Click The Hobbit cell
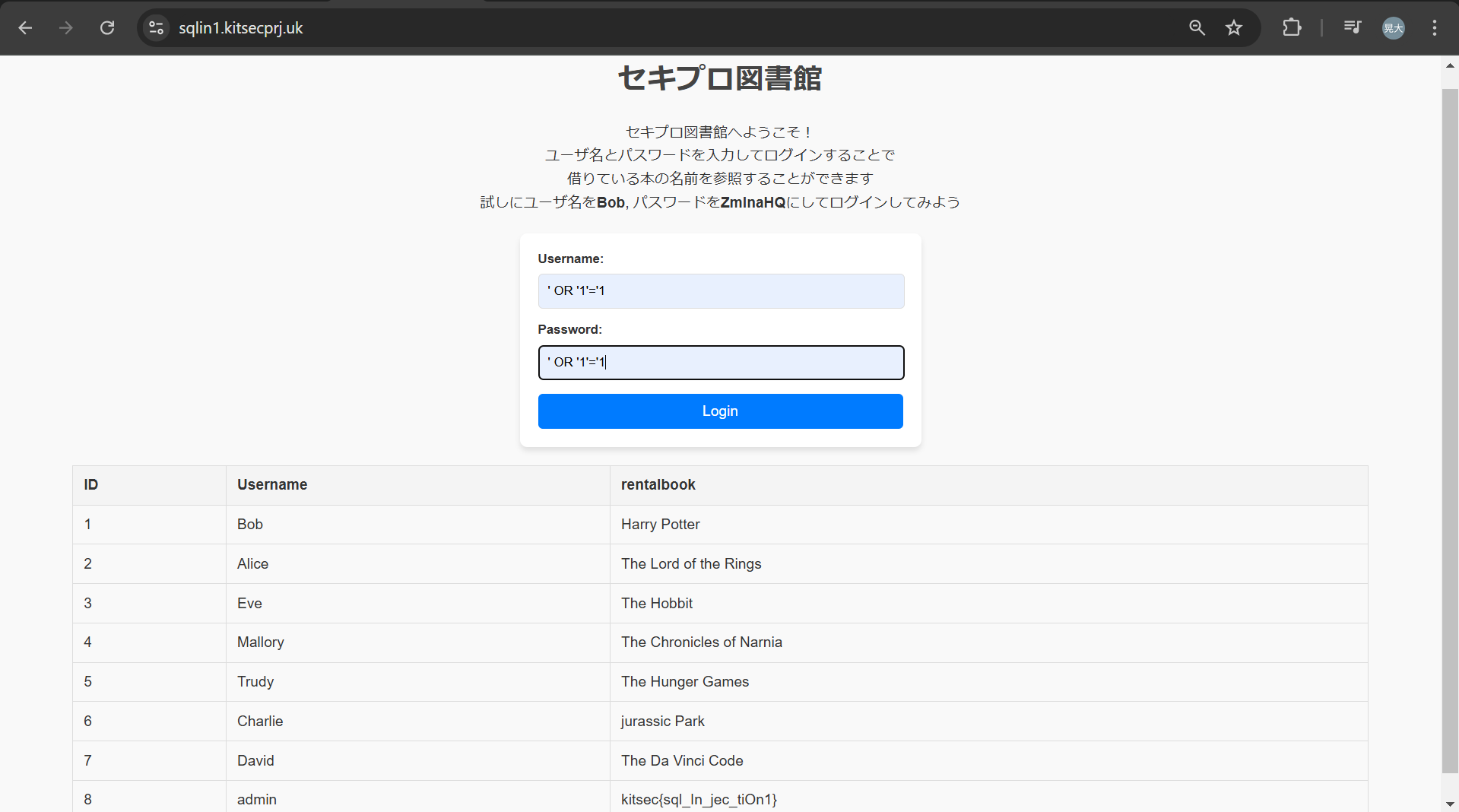This screenshot has height=812, width=1459. point(988,604)
